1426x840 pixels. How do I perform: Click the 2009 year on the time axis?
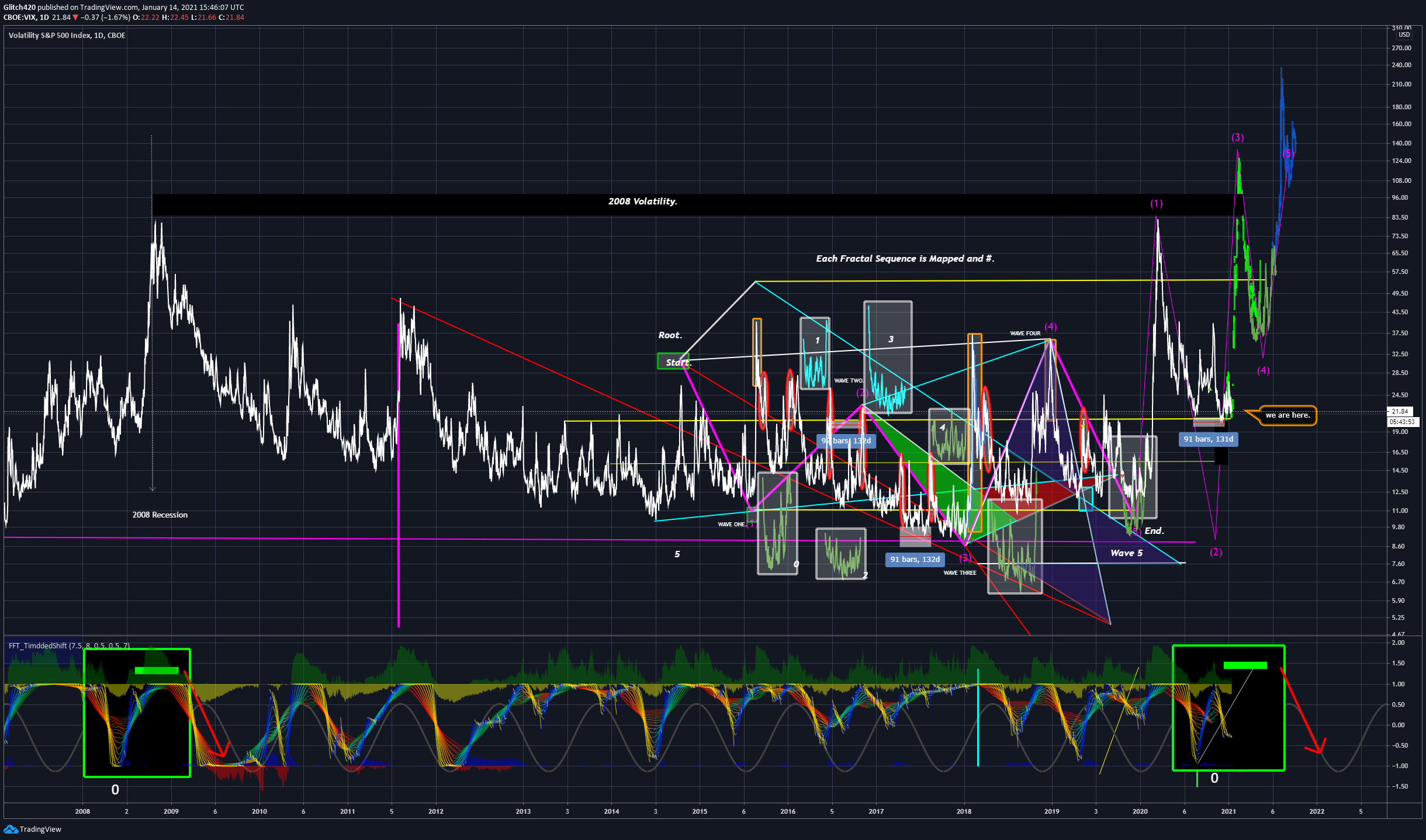click(x=171, y=811)
